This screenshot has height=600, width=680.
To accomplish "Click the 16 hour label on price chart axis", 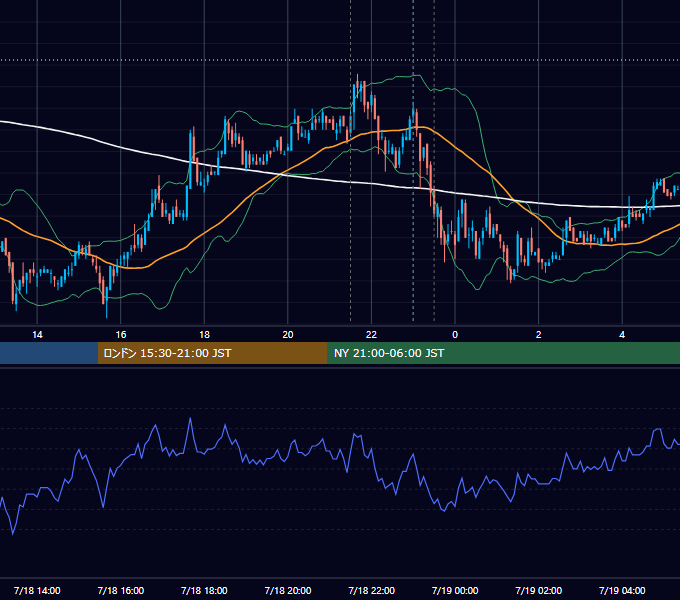I will click(121, 335).
